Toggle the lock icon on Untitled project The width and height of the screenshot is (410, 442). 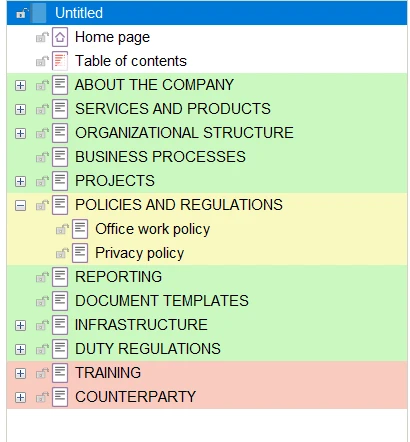click(22, 13)
